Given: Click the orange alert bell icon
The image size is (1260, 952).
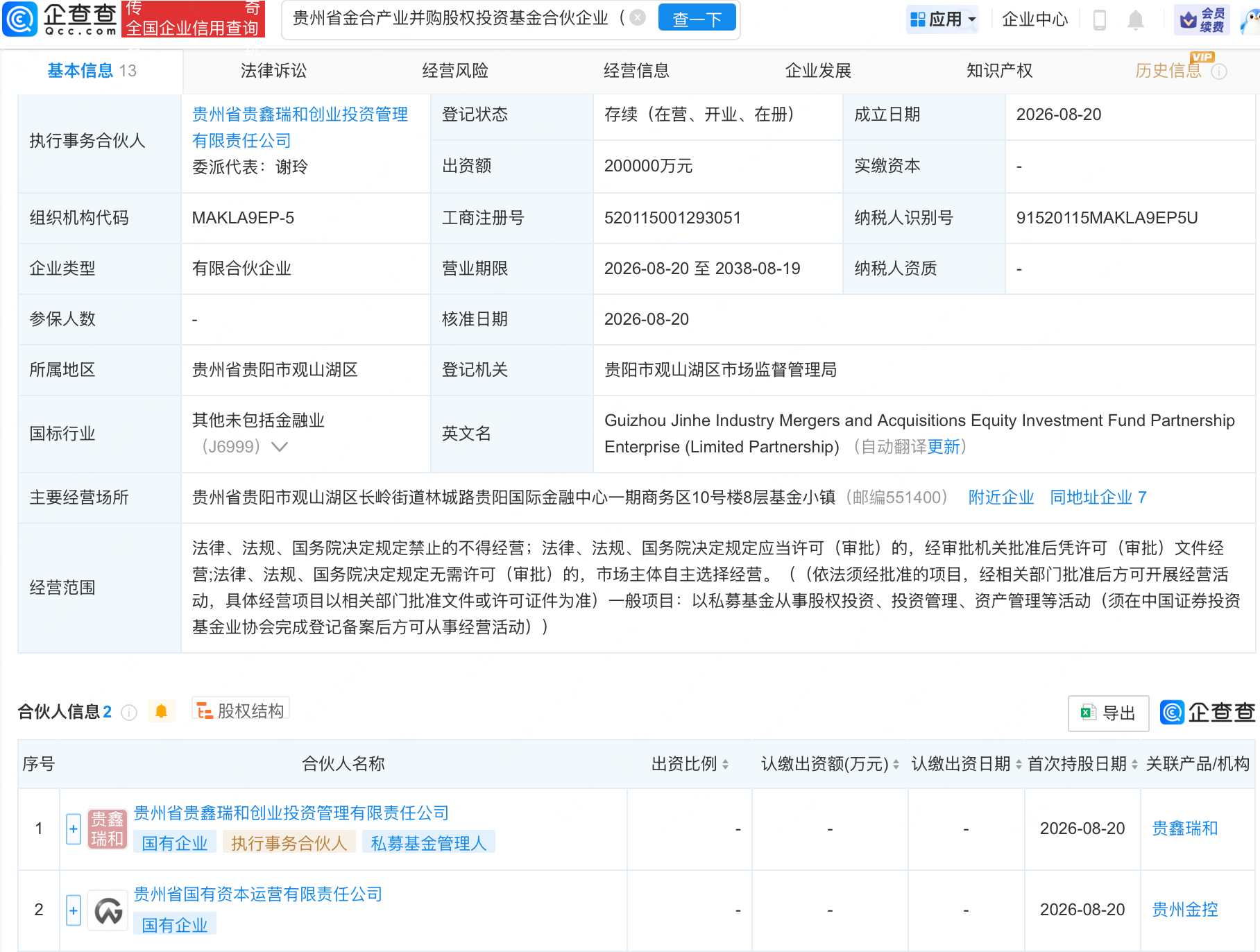Looking at the screenshot, I should [161, 711].
